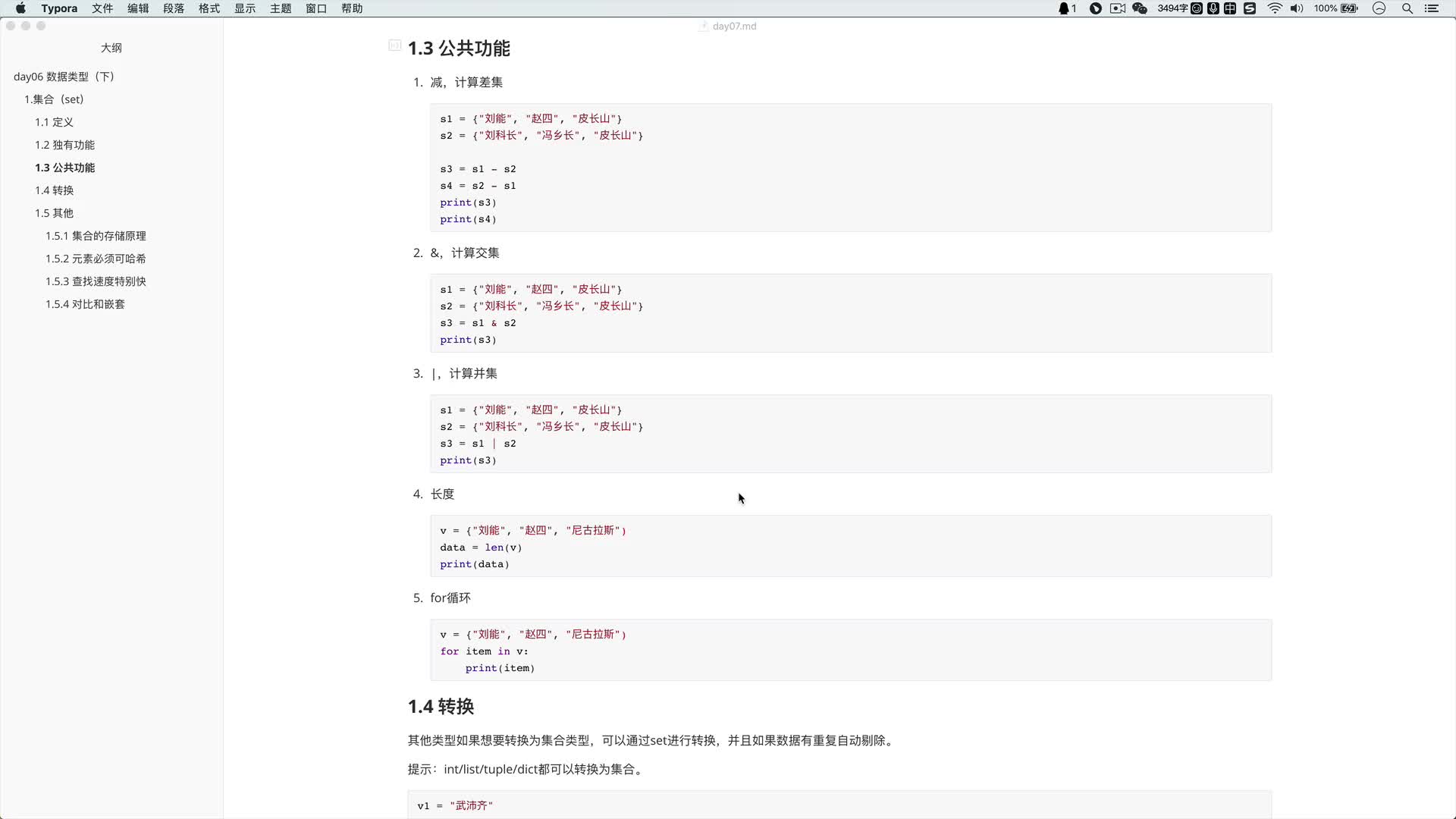Screen dimensions: 1456x819
Task: Click the file icon next to day07.md title
Action: pos(703,26)
